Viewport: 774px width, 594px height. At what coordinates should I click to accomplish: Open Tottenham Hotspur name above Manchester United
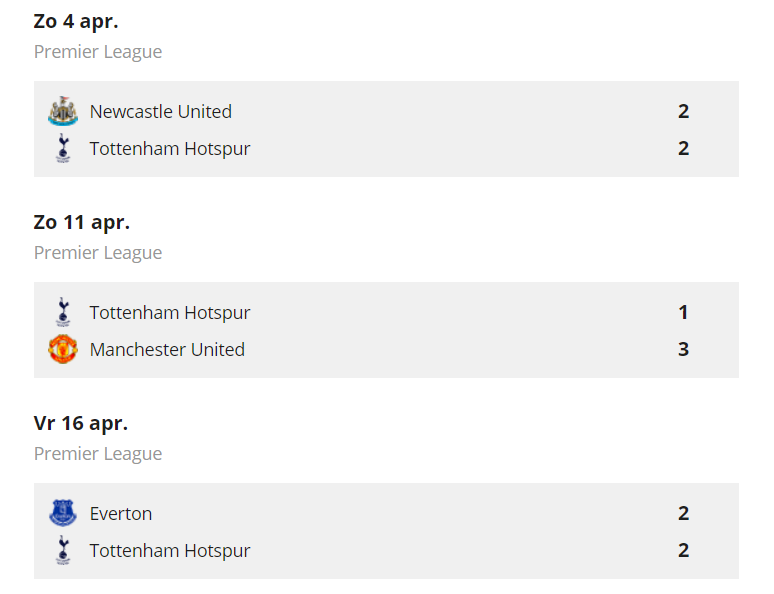tap(170, 313)
